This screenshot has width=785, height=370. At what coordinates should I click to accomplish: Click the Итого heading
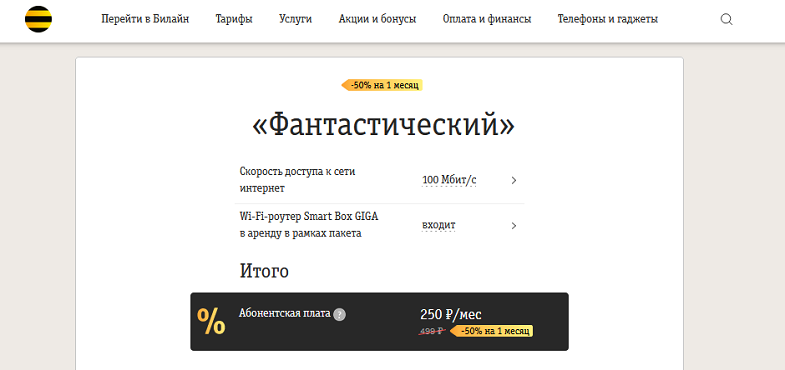[264, 271]
